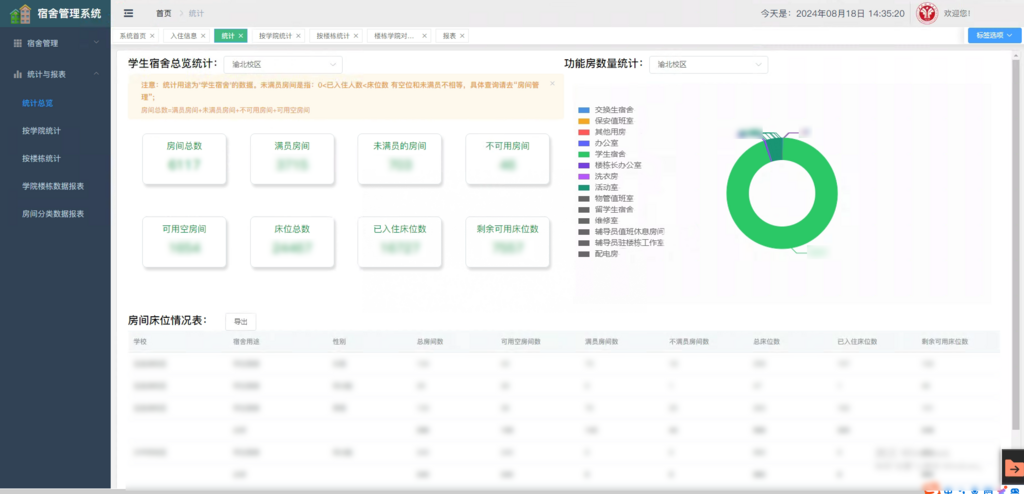1024x494 pixels.
Task: Click the 剩余可用床位数 stat card
Action: coord(507,242)
